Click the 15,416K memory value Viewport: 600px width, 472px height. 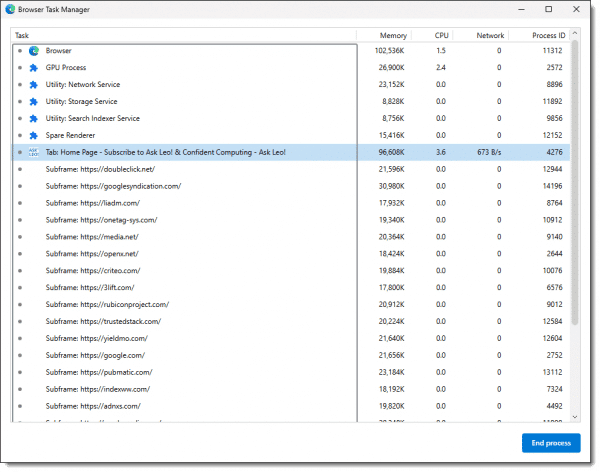391,135
